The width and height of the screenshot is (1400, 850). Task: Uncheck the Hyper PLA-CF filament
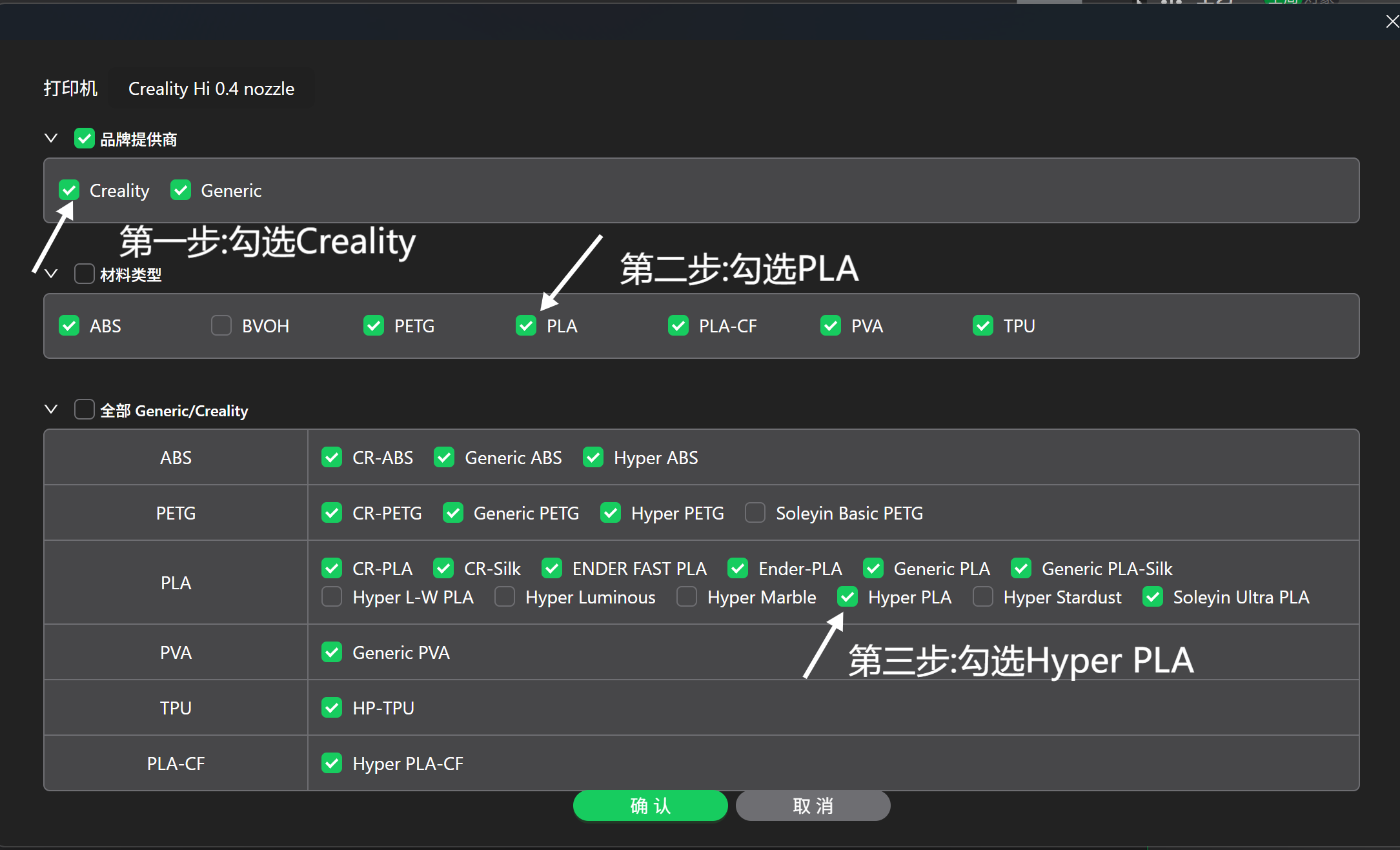point(332,764)
